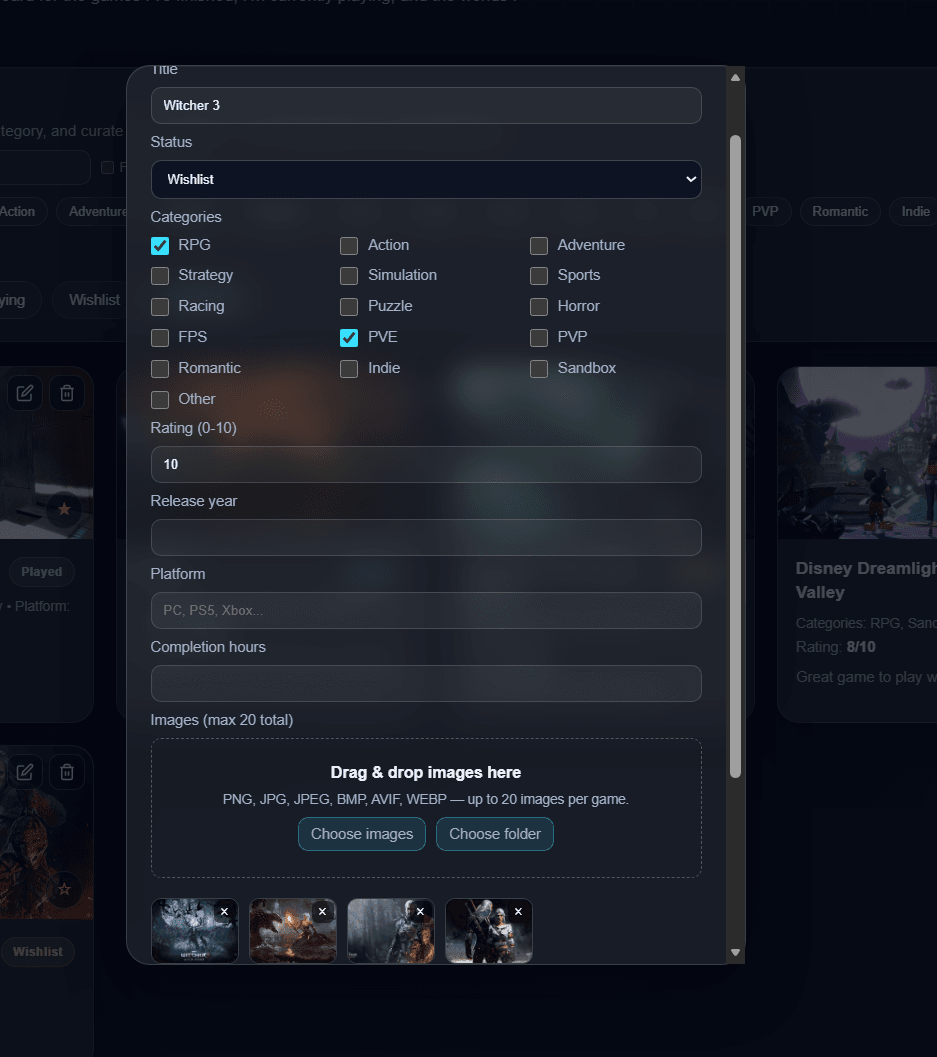Check the FPS category box

coord(160,337)
